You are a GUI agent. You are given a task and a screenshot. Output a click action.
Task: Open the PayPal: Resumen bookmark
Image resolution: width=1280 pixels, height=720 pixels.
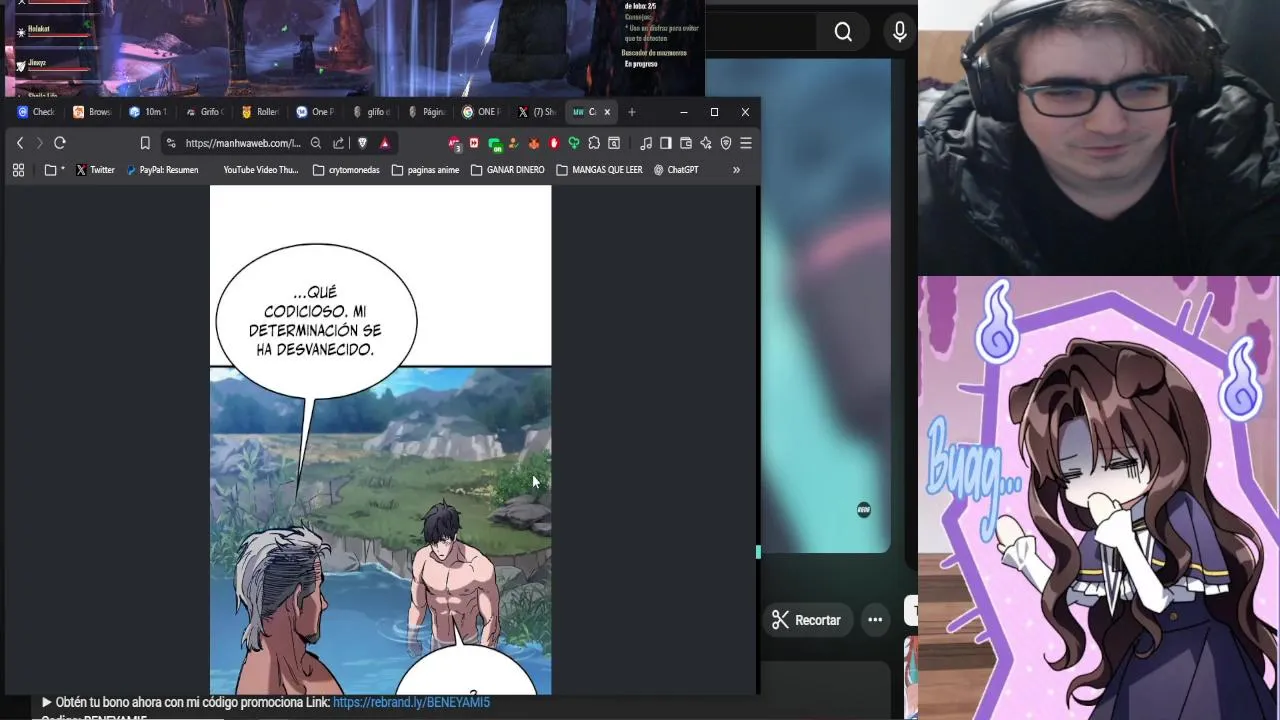[x=162, y=170]
